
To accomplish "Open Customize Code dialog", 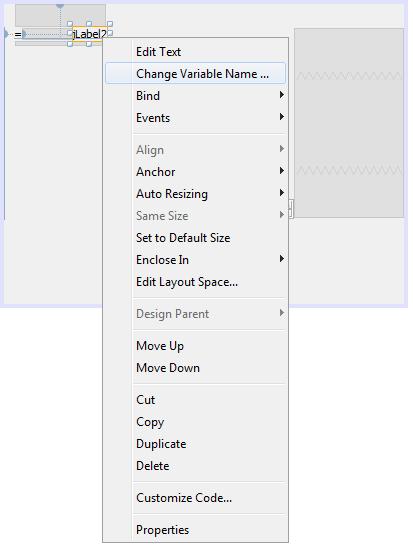I will tap(195, 498).
